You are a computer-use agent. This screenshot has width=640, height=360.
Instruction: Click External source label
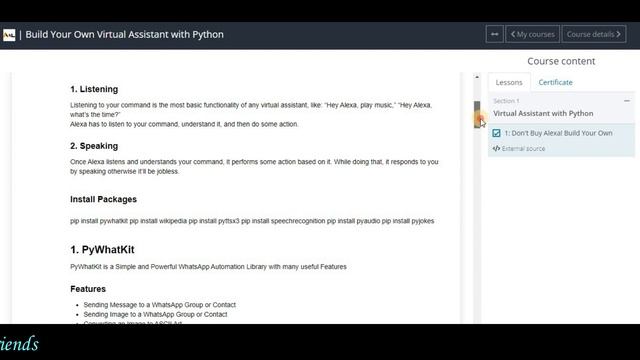[x=523, y=149]
